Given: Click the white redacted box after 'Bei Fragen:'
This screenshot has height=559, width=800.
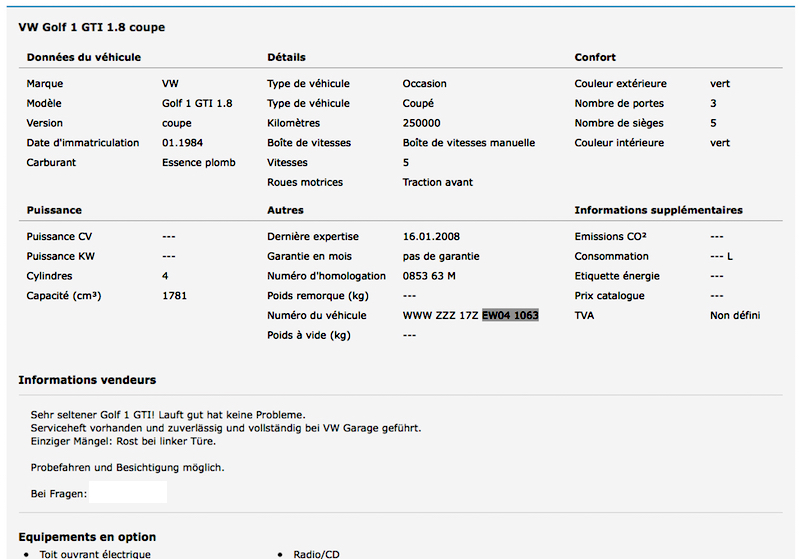Looking at the screenshot, I should pyautogui.click(x=128, y=492).
